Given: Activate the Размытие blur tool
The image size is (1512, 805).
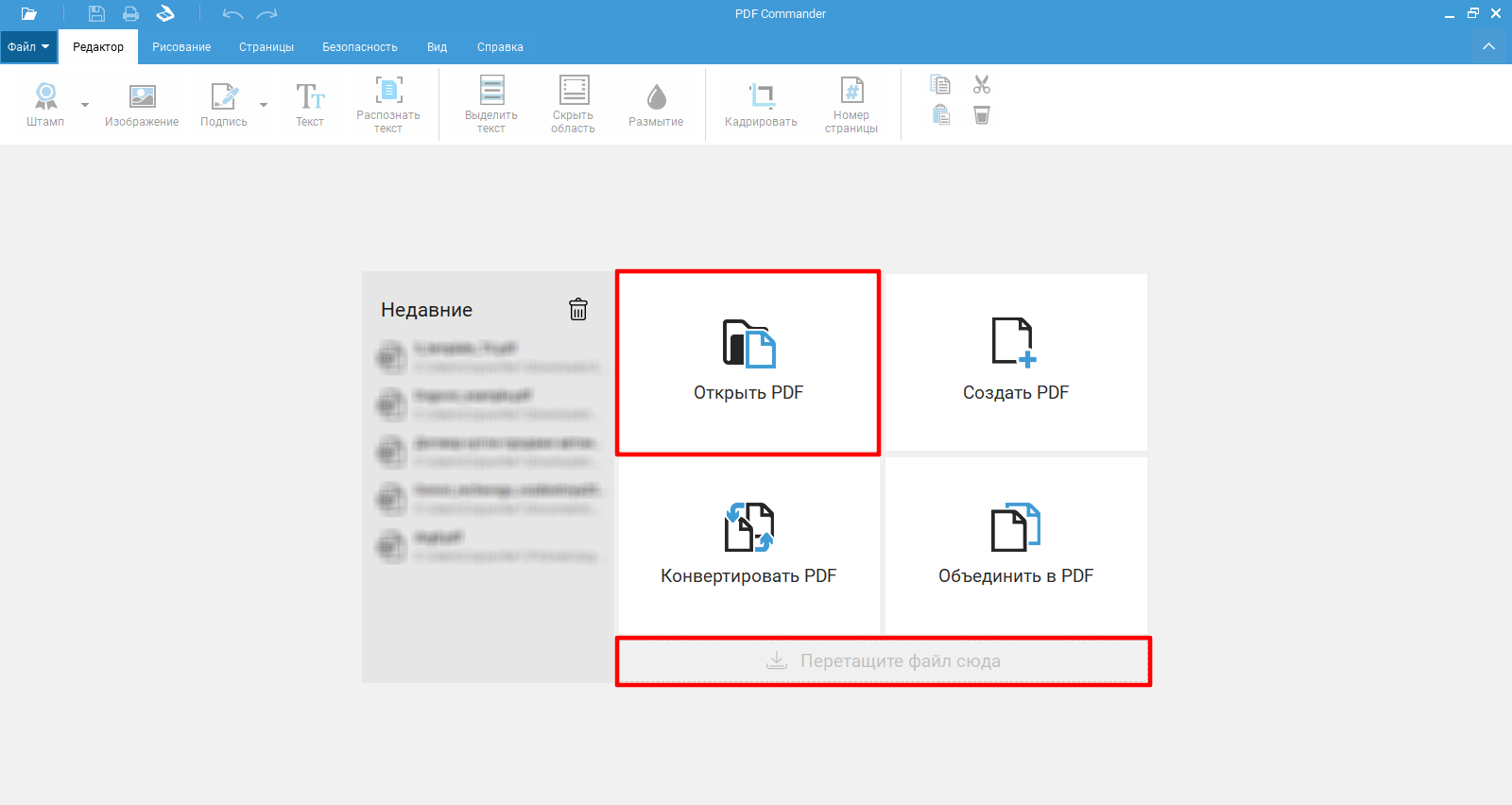Looking at the screenshot, I should coord(656,105).
